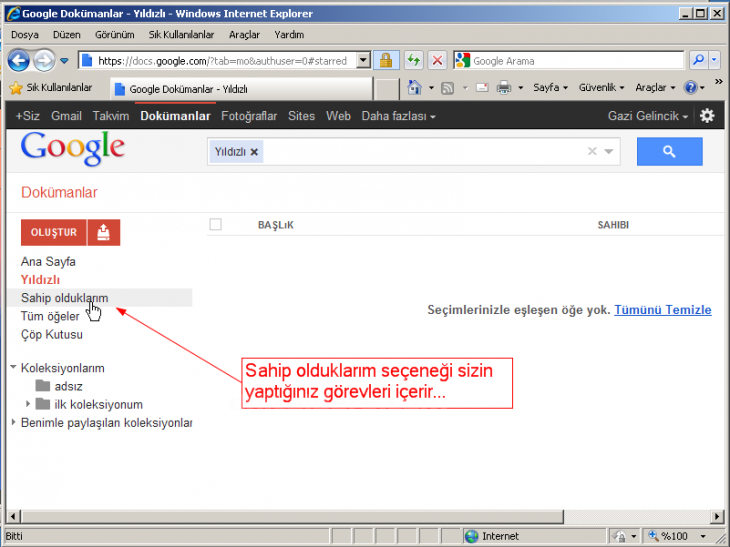The image size is (730, 547).
Task: Click the upload icon next to Oluştur
Action: pyautogui.click(x=104, y=232)
